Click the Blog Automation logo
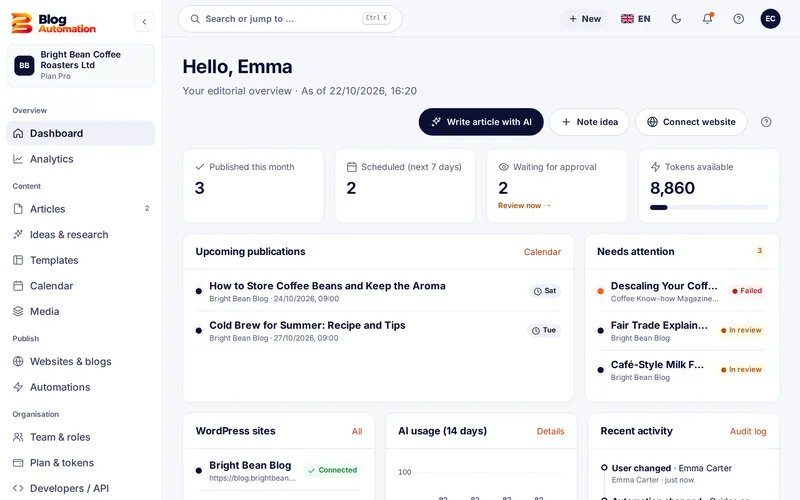Screen dimensions: 800x500 pos(53,23)
